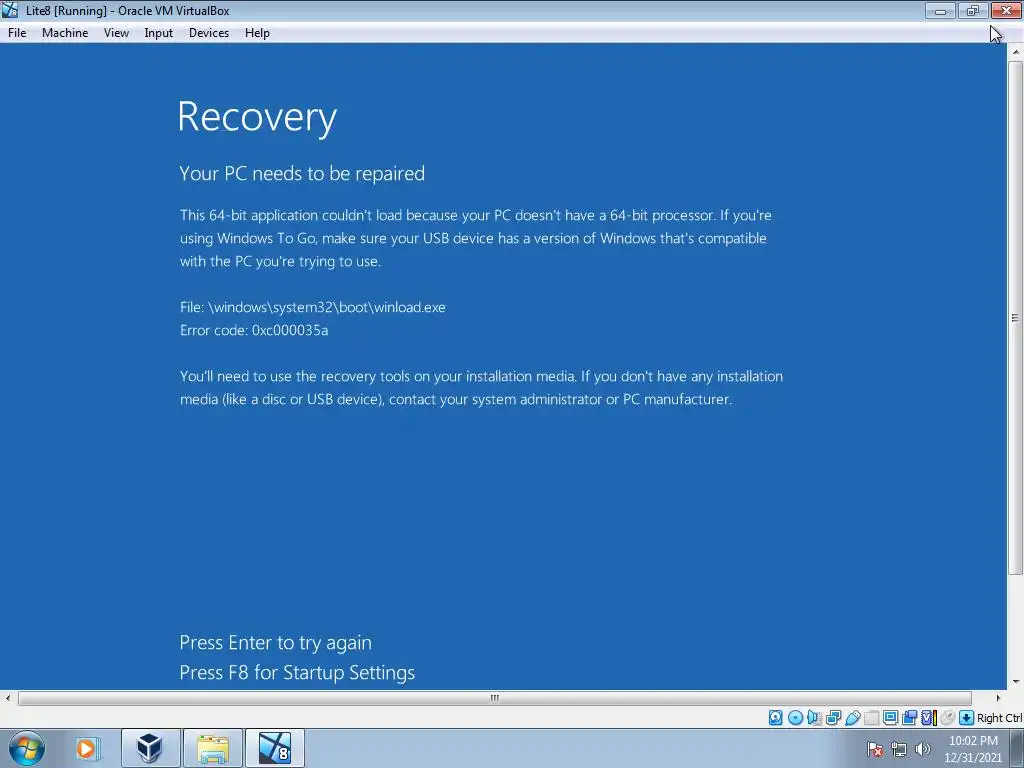Click the scroll down arrow
The height and width of the screenshot is (768, 1024).
1015,682
